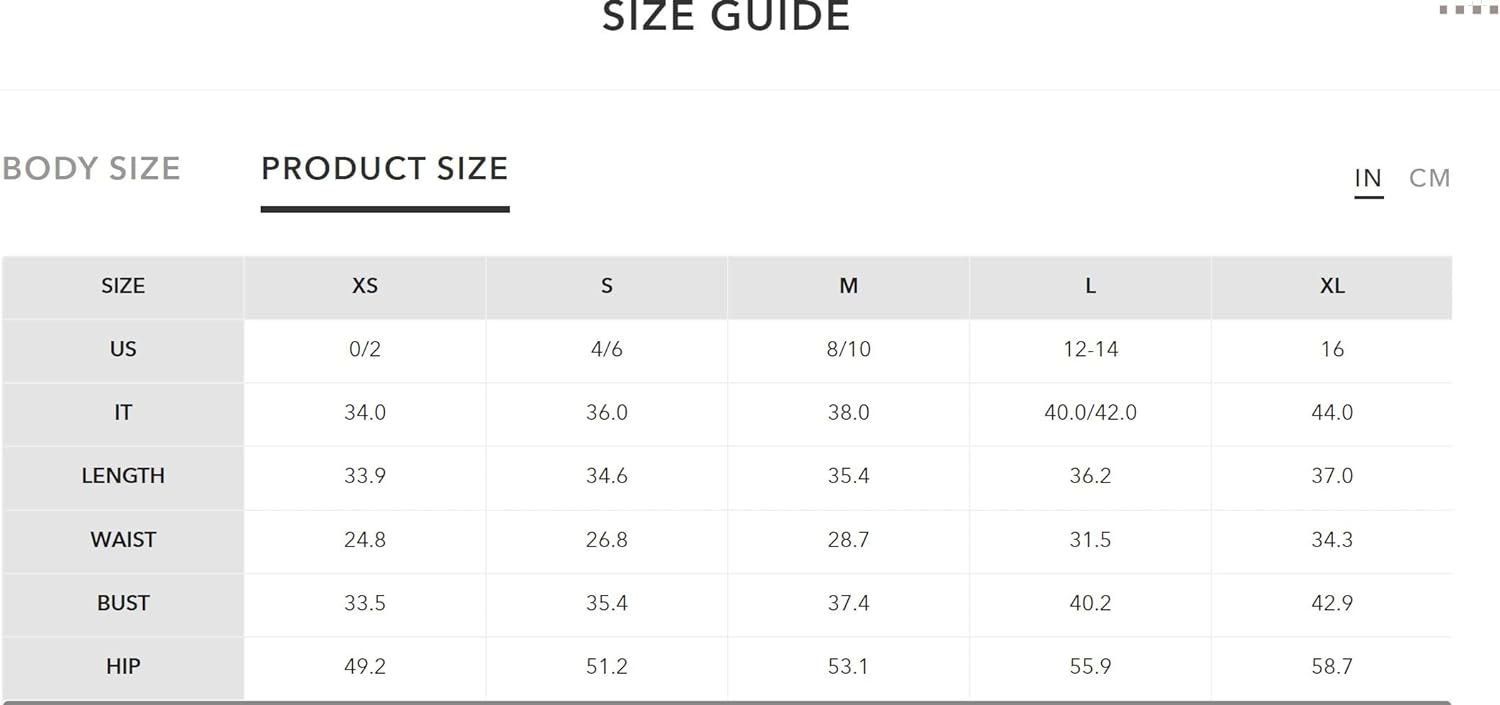Click the L column header

pos(1091,287)
